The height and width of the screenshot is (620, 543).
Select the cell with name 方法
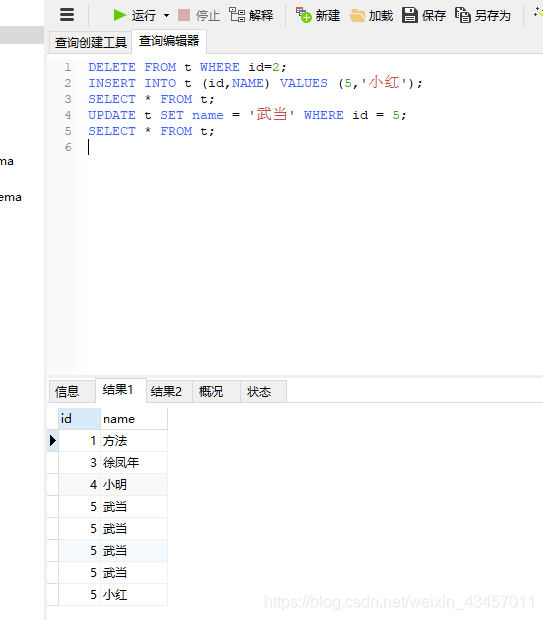point(134,440)
